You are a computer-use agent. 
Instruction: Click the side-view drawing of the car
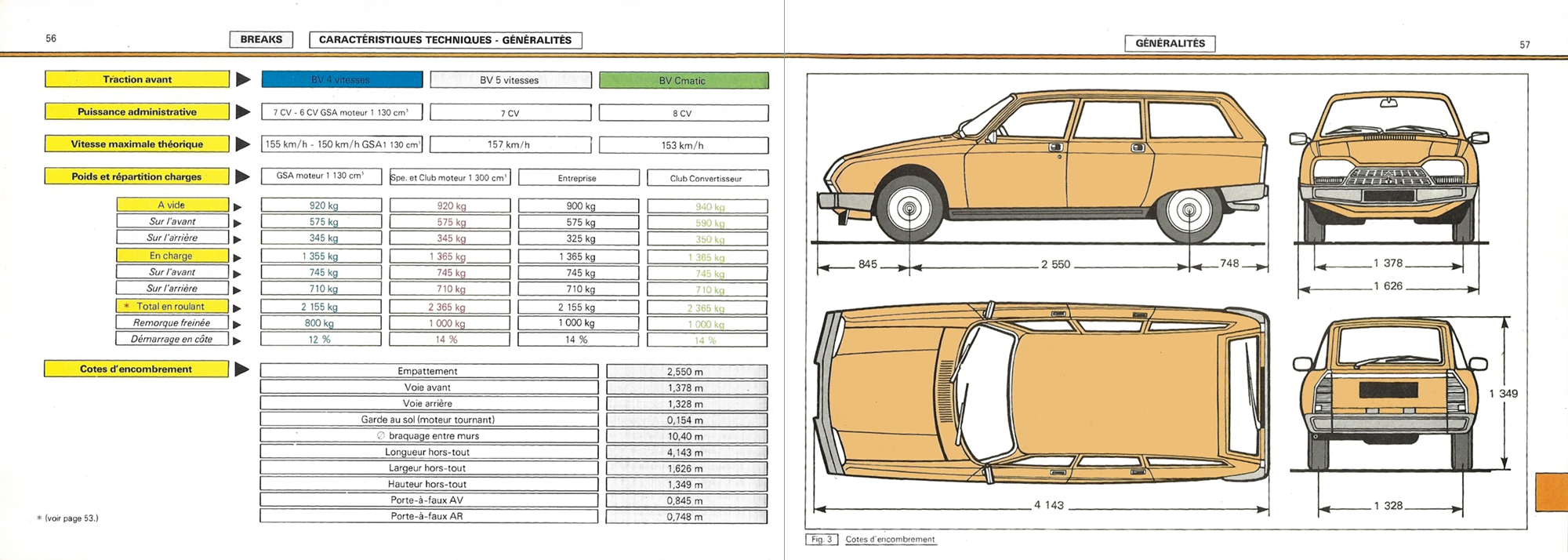point(1043,169)
